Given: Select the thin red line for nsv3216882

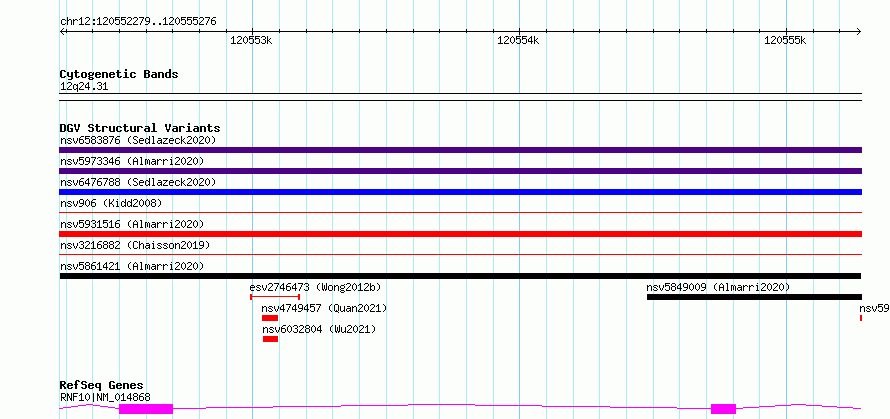Looking at the screenshot, I should (460, 255).
